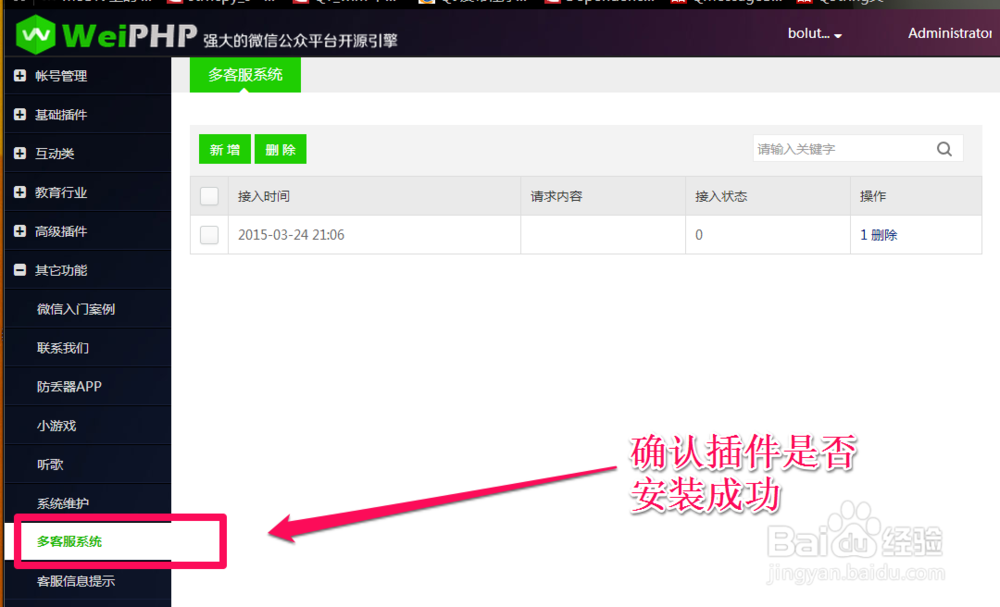Open 联系我们 in sidebar

[x=62, y=348]
